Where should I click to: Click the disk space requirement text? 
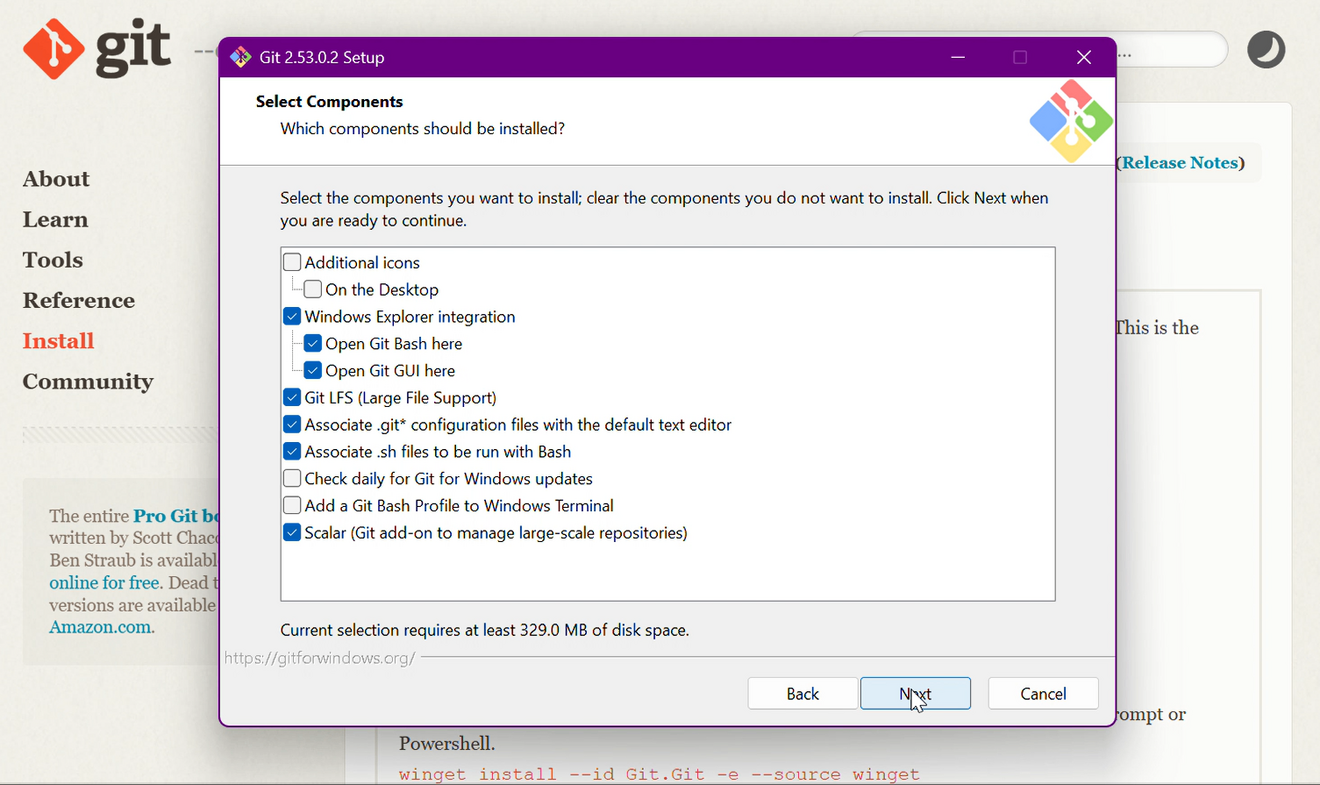[484, 630]
